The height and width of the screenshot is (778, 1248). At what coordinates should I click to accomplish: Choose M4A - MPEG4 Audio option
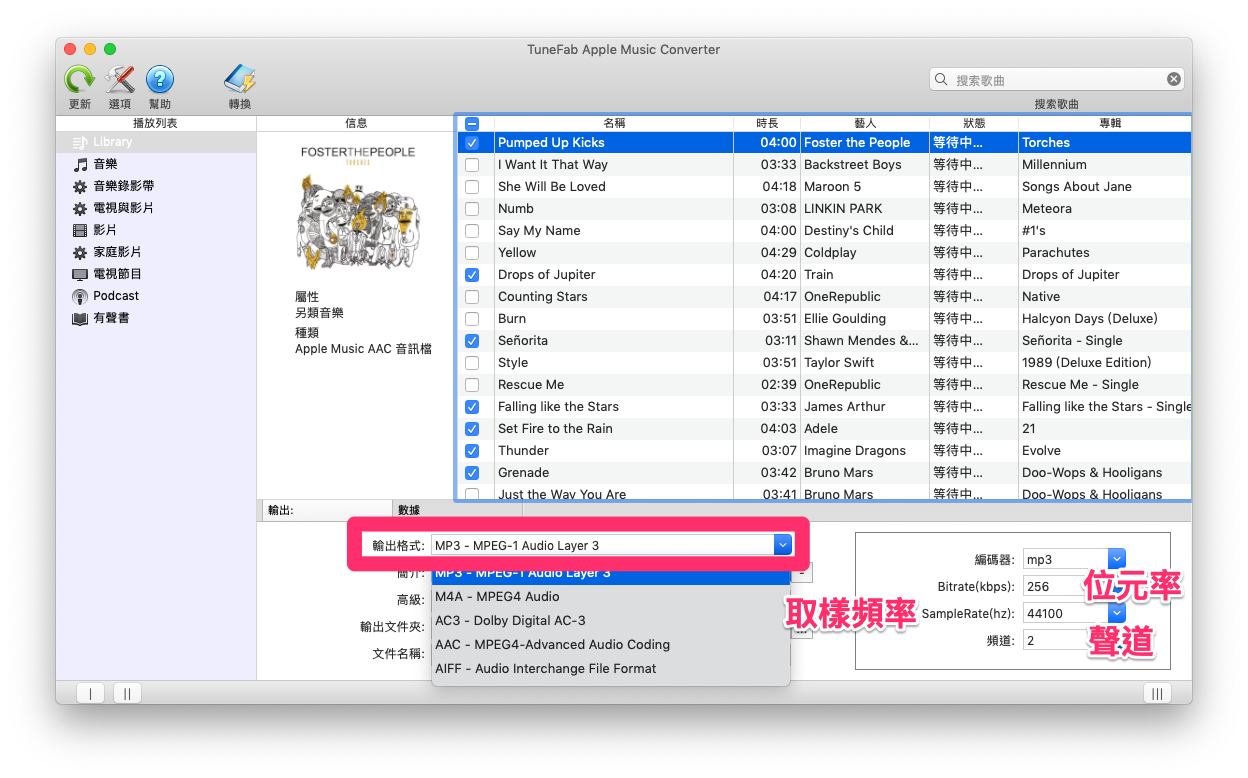click(611, 597)
